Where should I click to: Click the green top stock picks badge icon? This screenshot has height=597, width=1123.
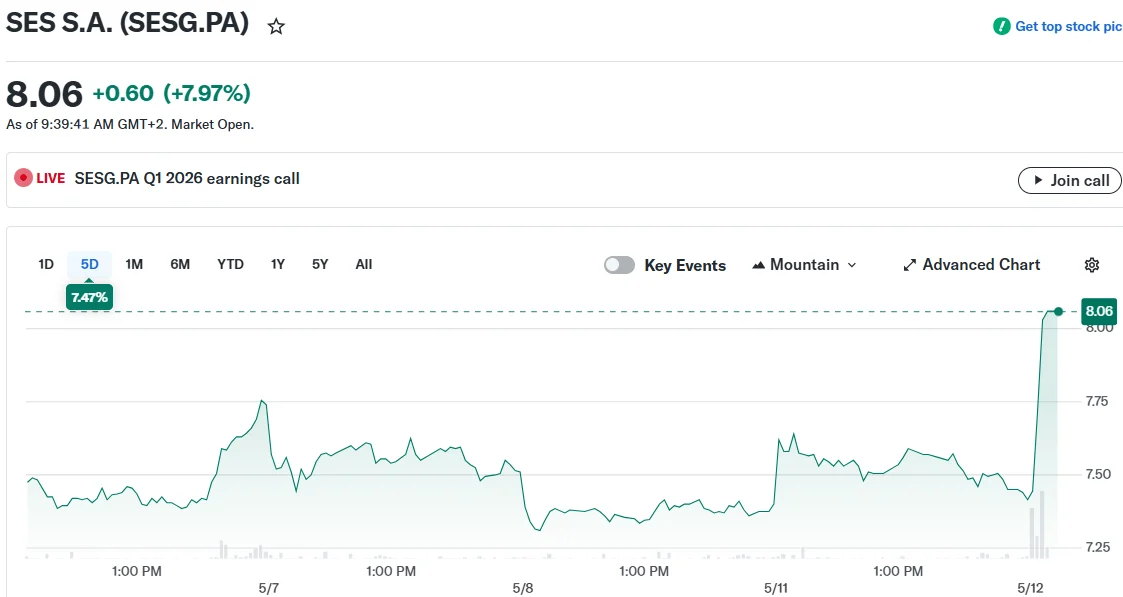(1001, 26)
